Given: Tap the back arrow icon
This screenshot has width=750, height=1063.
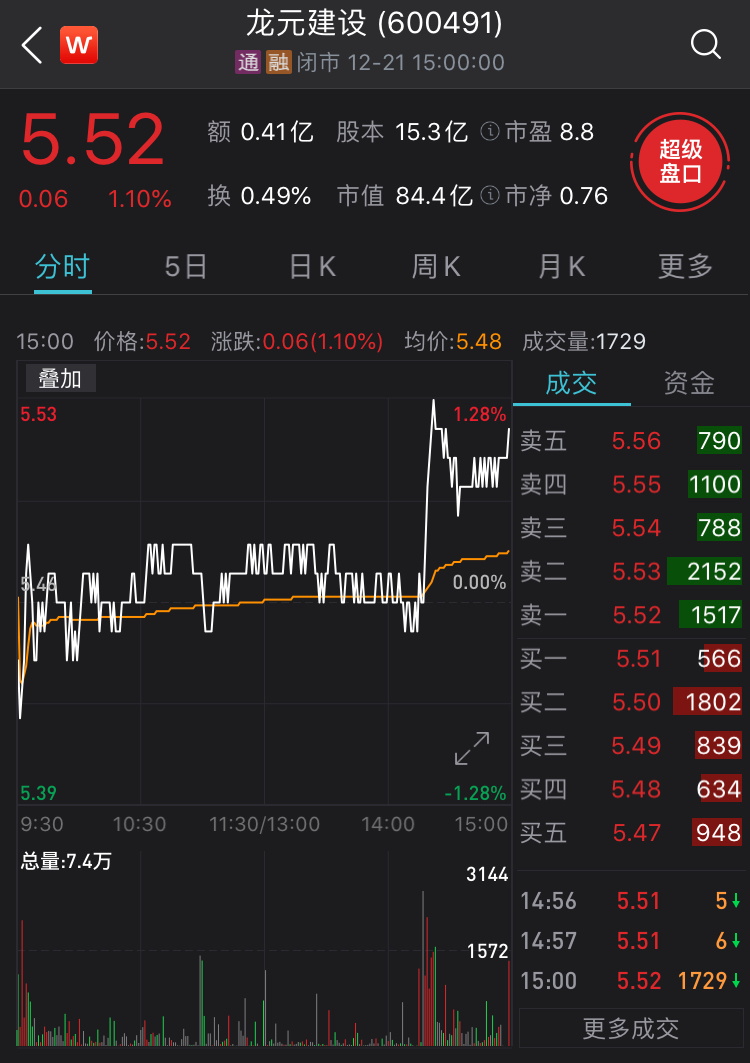Looking at the screenshot, I should [x=32, y=45].
